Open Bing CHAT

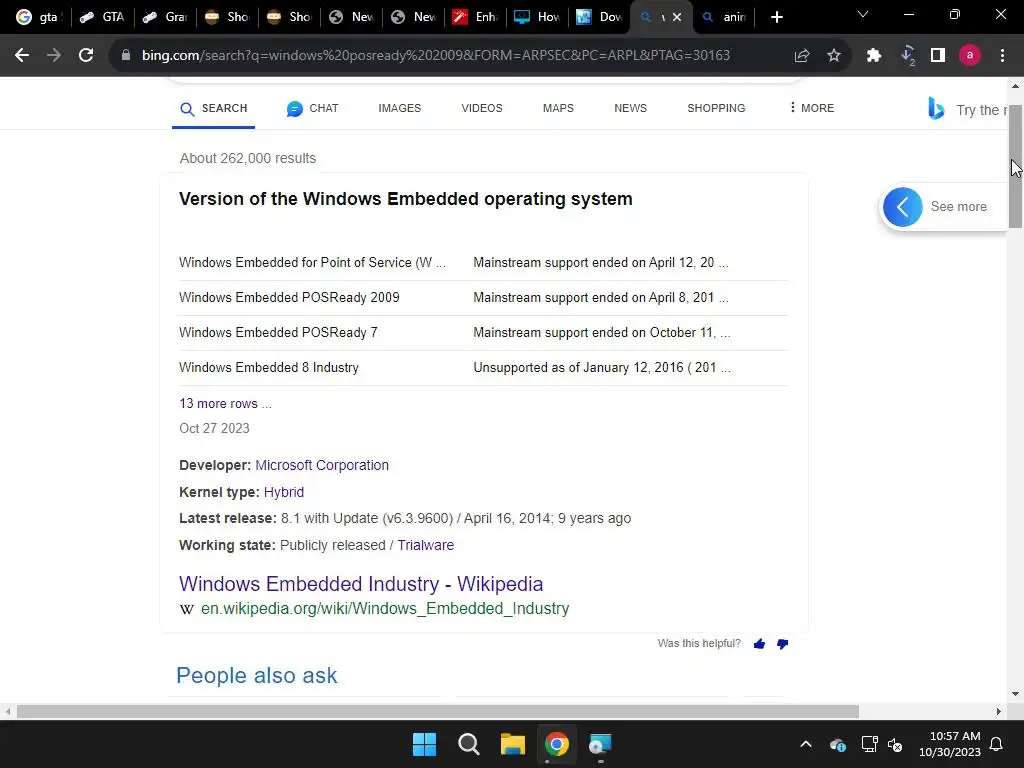[x=313, y=108]
